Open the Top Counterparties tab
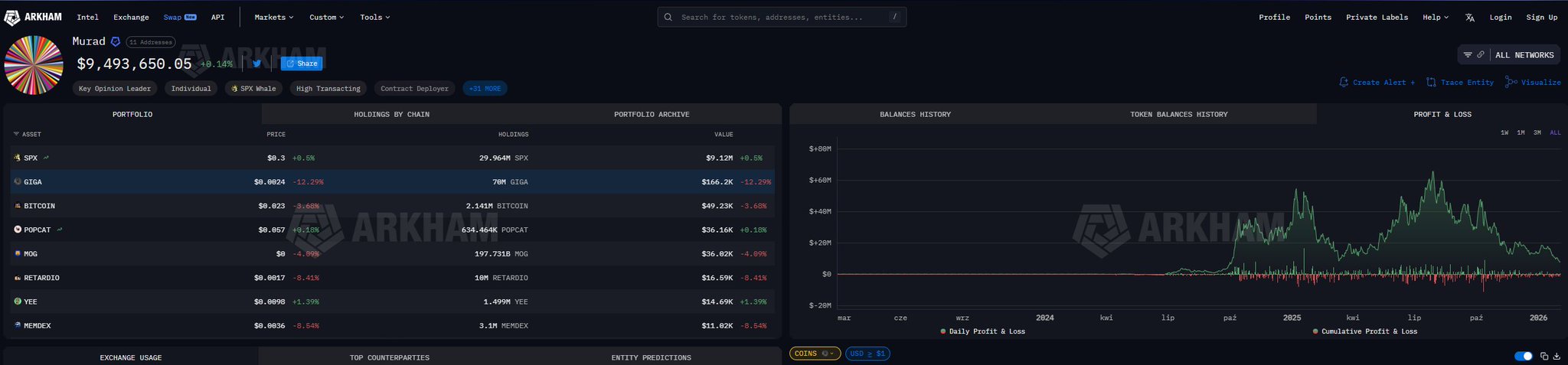 tap(390, 357)
